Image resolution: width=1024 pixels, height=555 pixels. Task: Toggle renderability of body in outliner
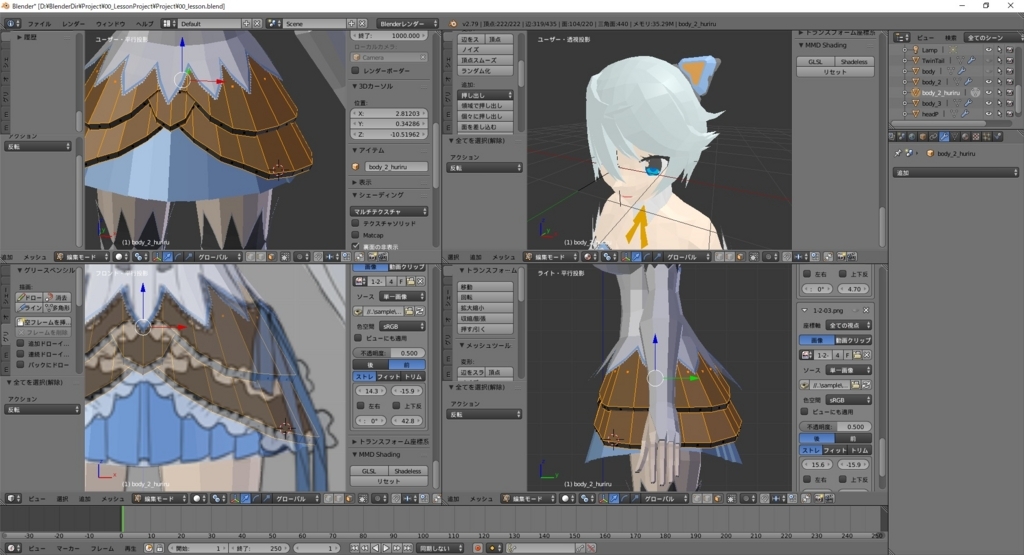(1009, 71)
